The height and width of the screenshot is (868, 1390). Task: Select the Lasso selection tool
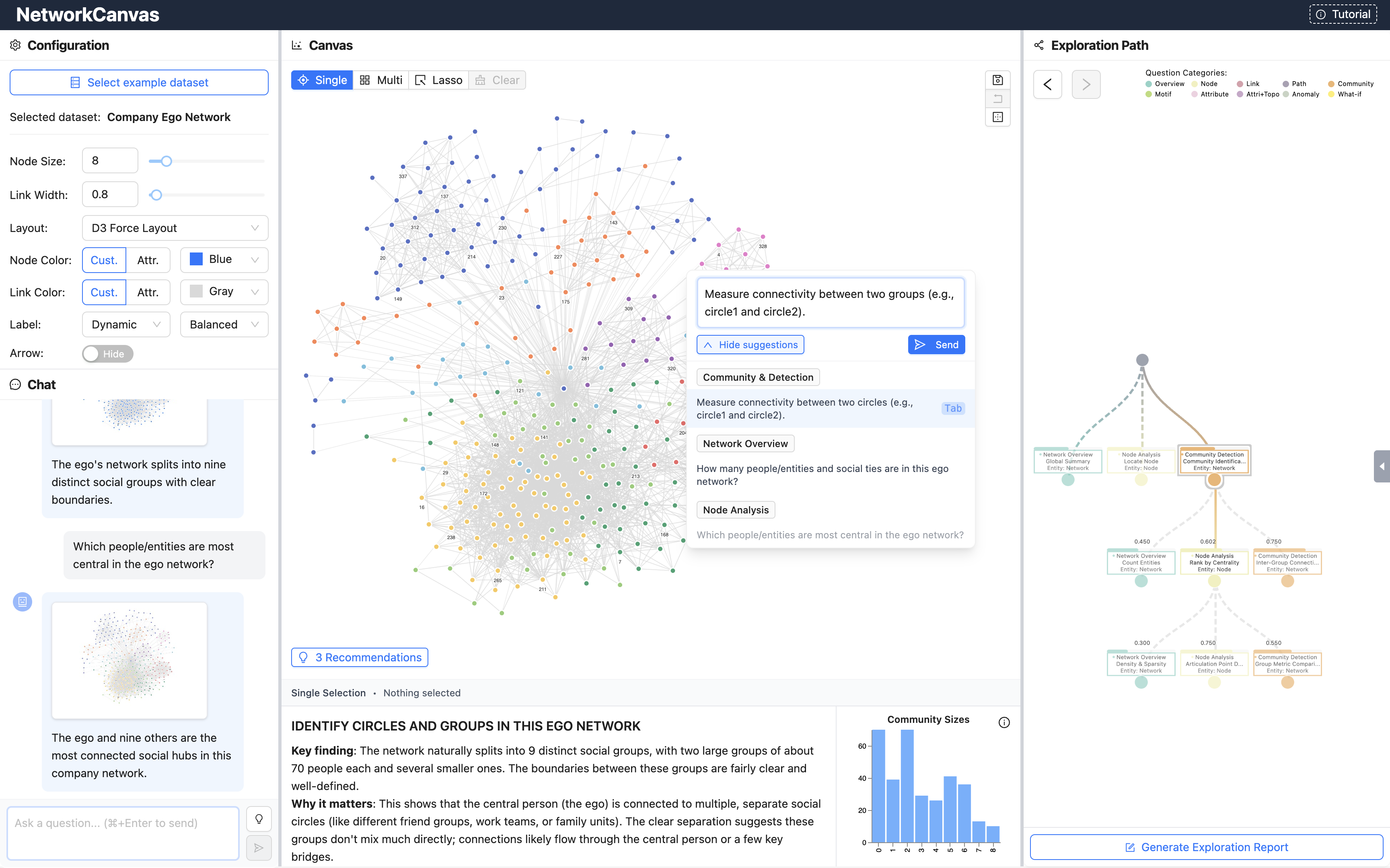click(439, 80)
